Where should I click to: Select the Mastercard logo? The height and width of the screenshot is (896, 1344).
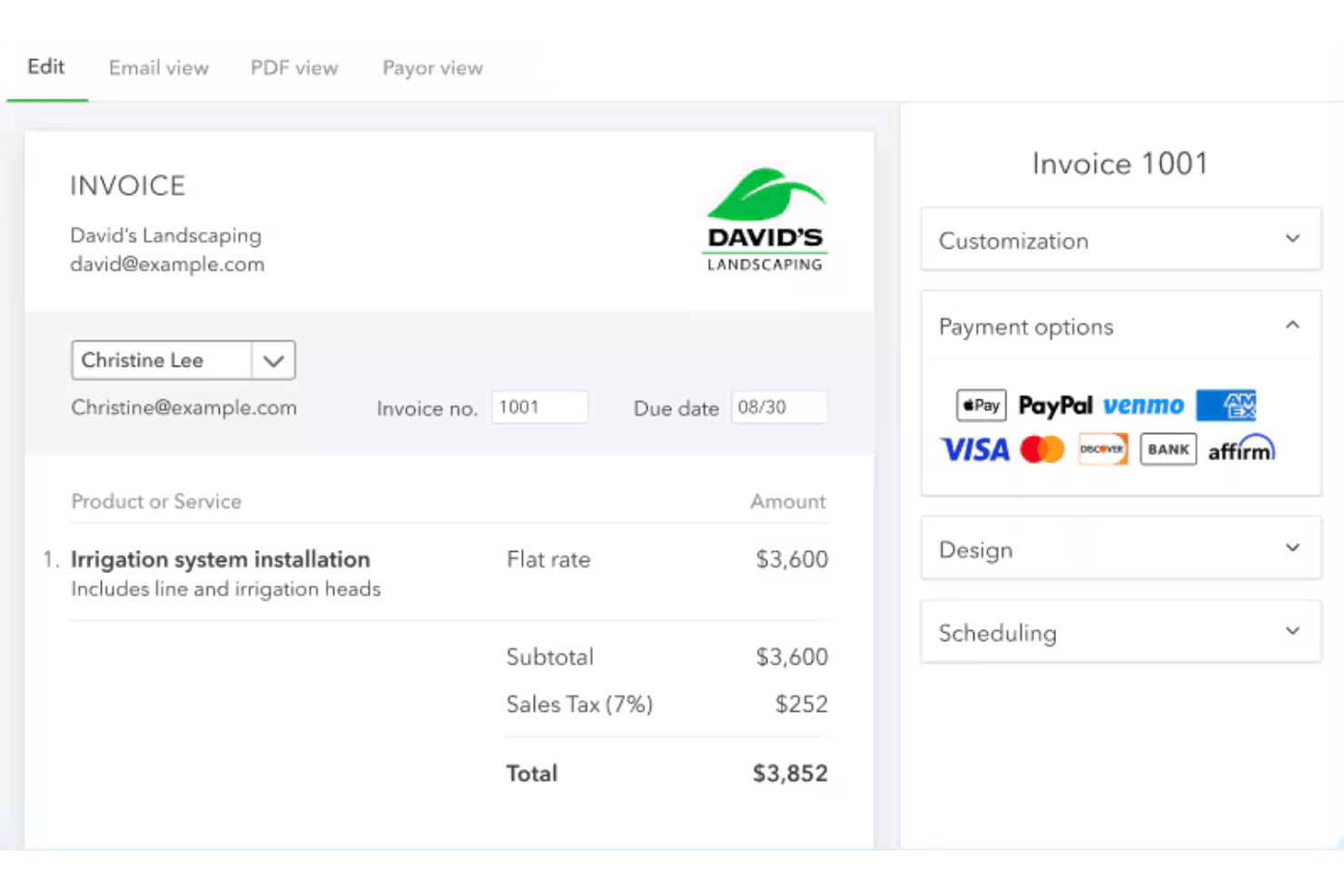click(x=1042, y=449)
